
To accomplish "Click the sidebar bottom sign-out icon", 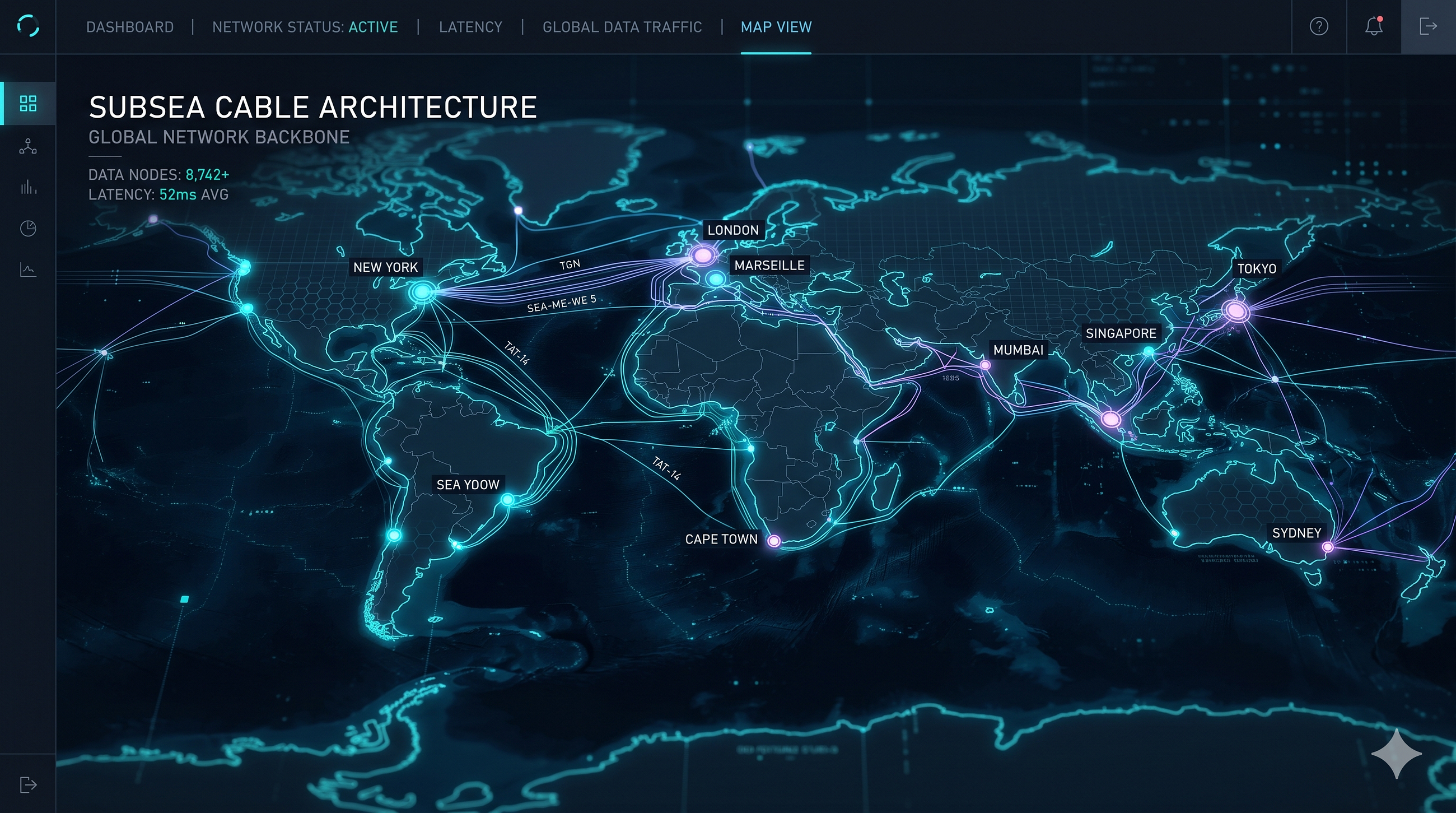I will tap(27, 784).
